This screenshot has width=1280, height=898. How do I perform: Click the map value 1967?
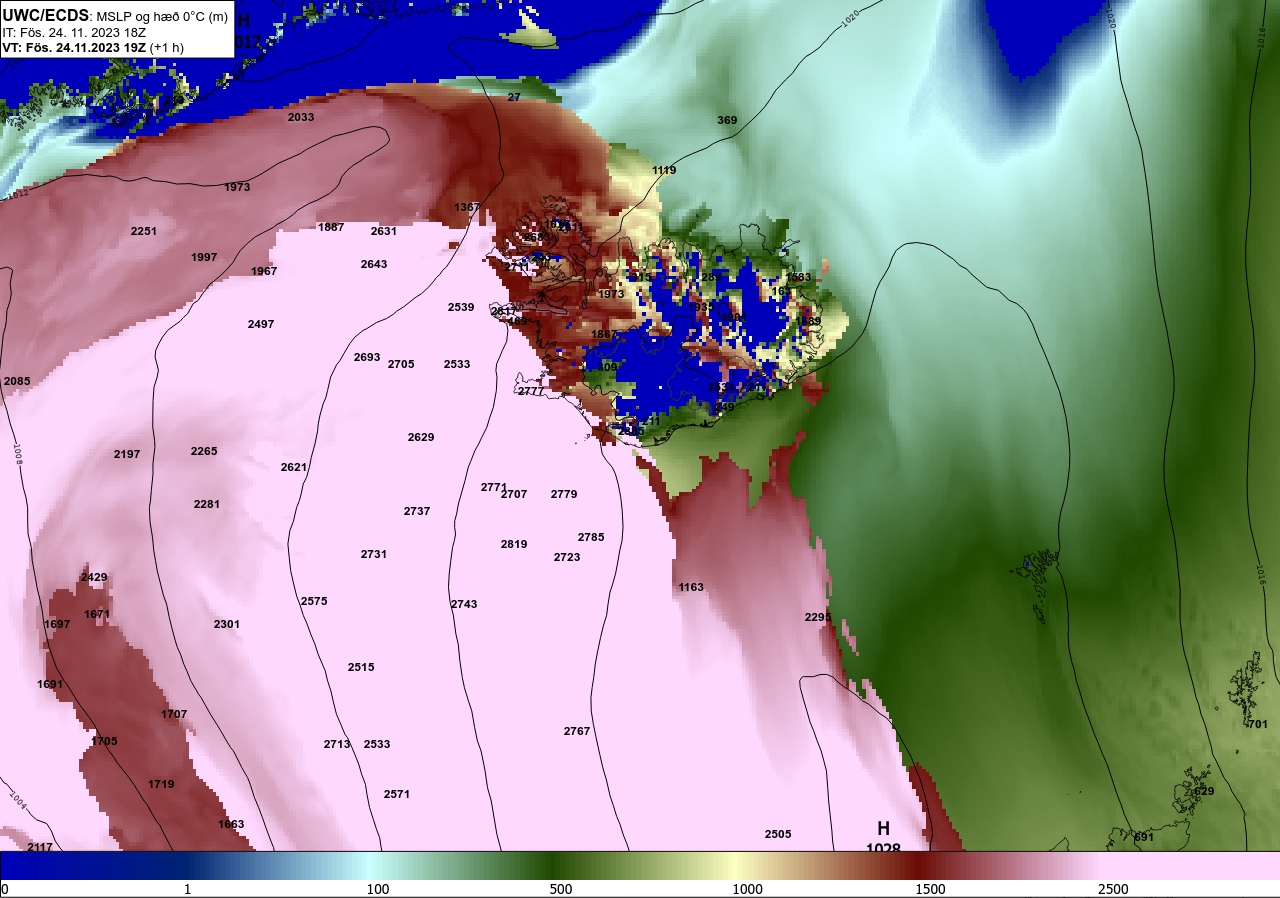pos(264,271)
